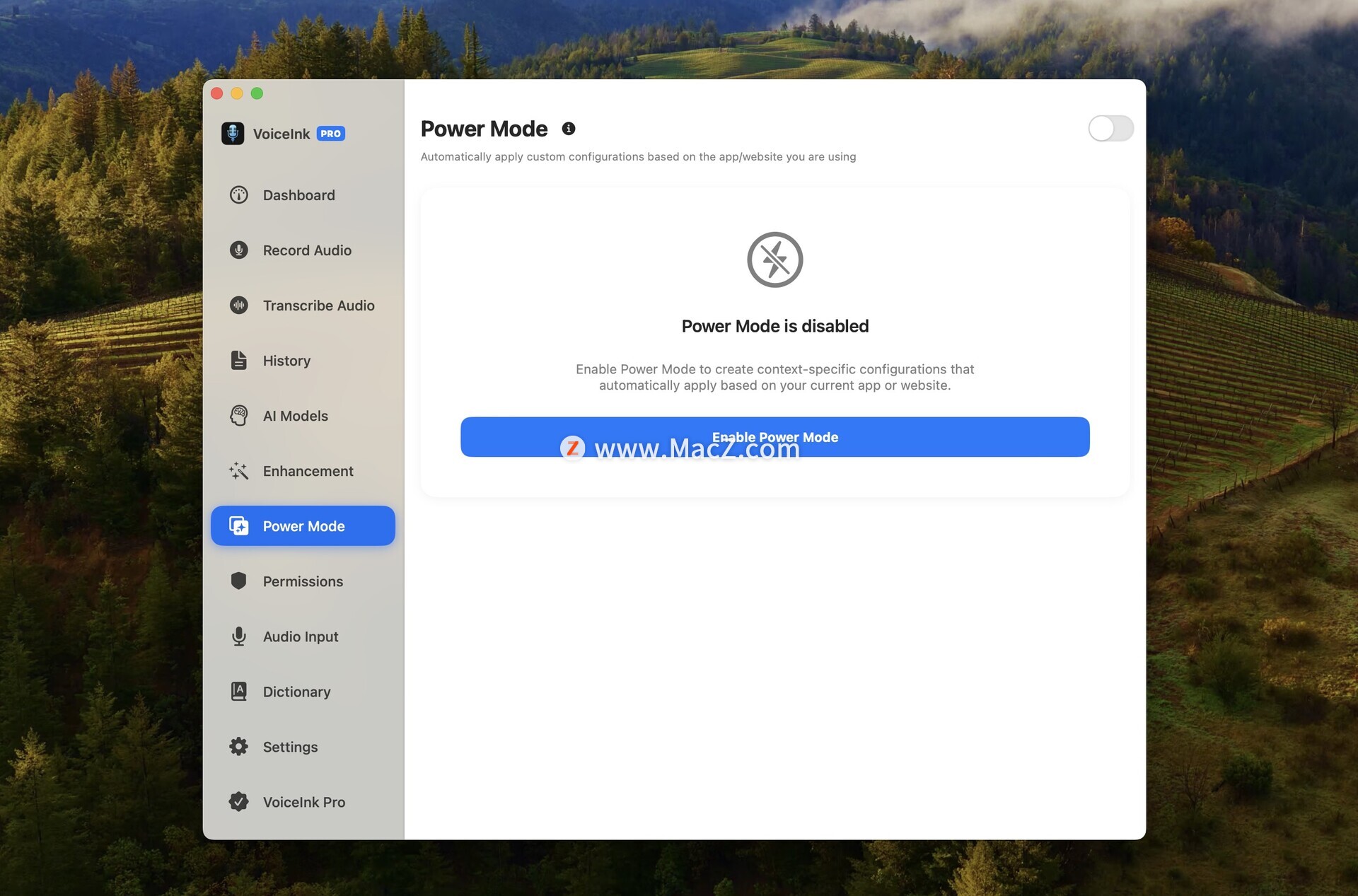
Task: Click the VoiceInk microphone app logo
Action: click(233, 133)
